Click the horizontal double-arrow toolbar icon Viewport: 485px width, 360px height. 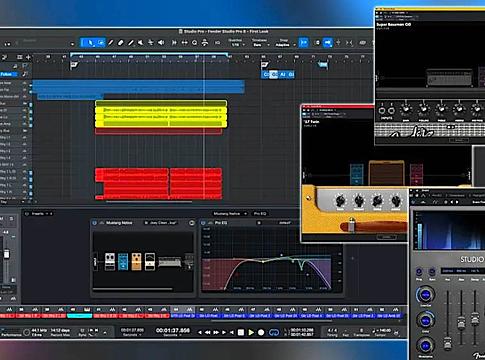(184, 43)
